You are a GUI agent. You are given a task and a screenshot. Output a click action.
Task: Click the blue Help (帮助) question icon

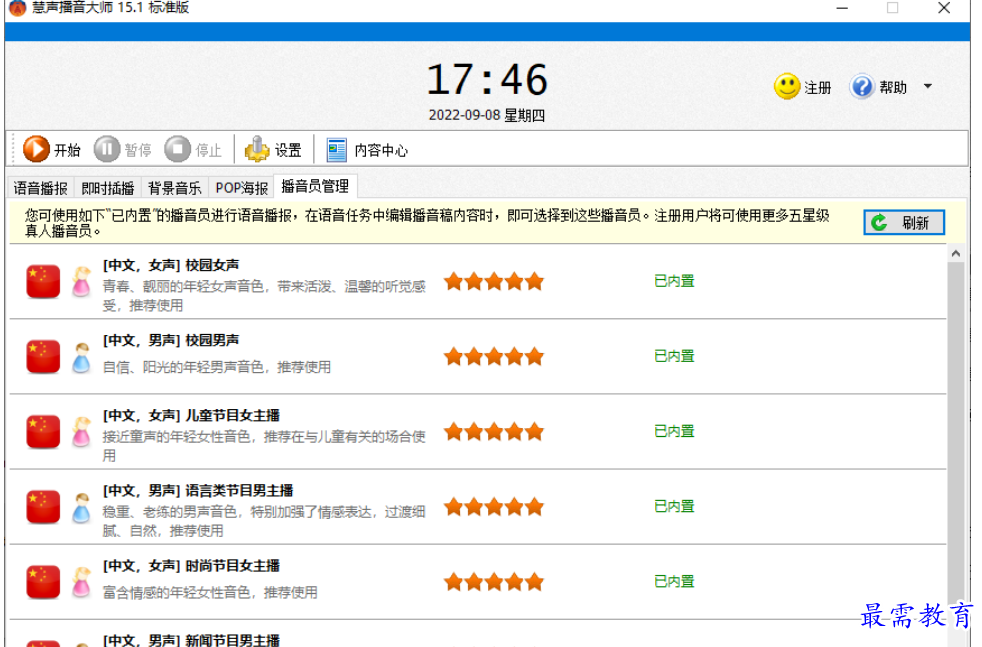862,87
